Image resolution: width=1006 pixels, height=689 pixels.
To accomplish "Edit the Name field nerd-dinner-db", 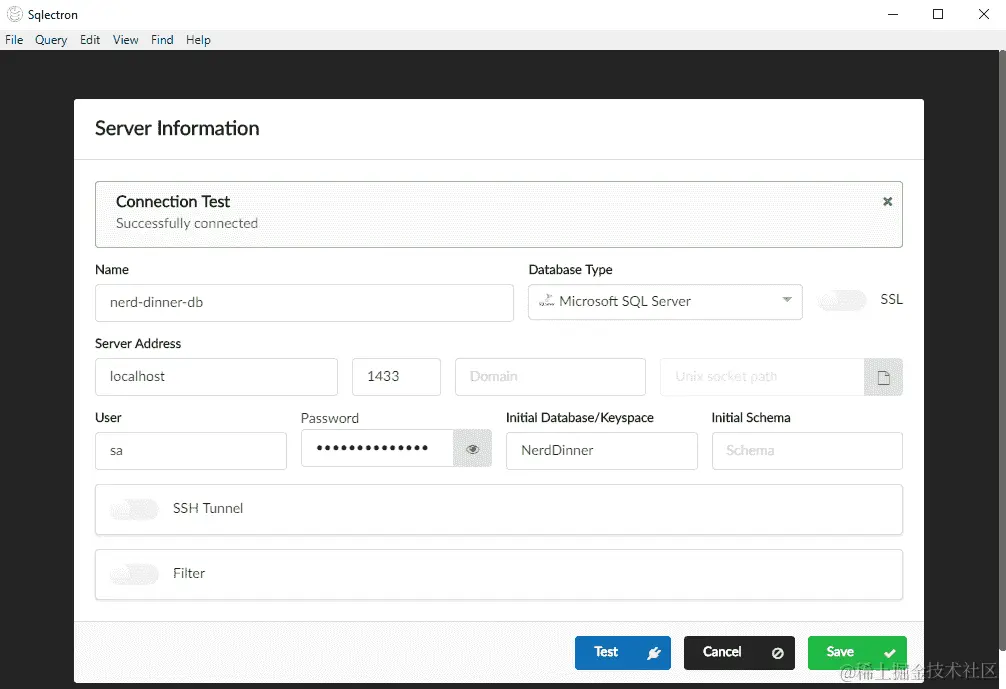I will 304,303.
